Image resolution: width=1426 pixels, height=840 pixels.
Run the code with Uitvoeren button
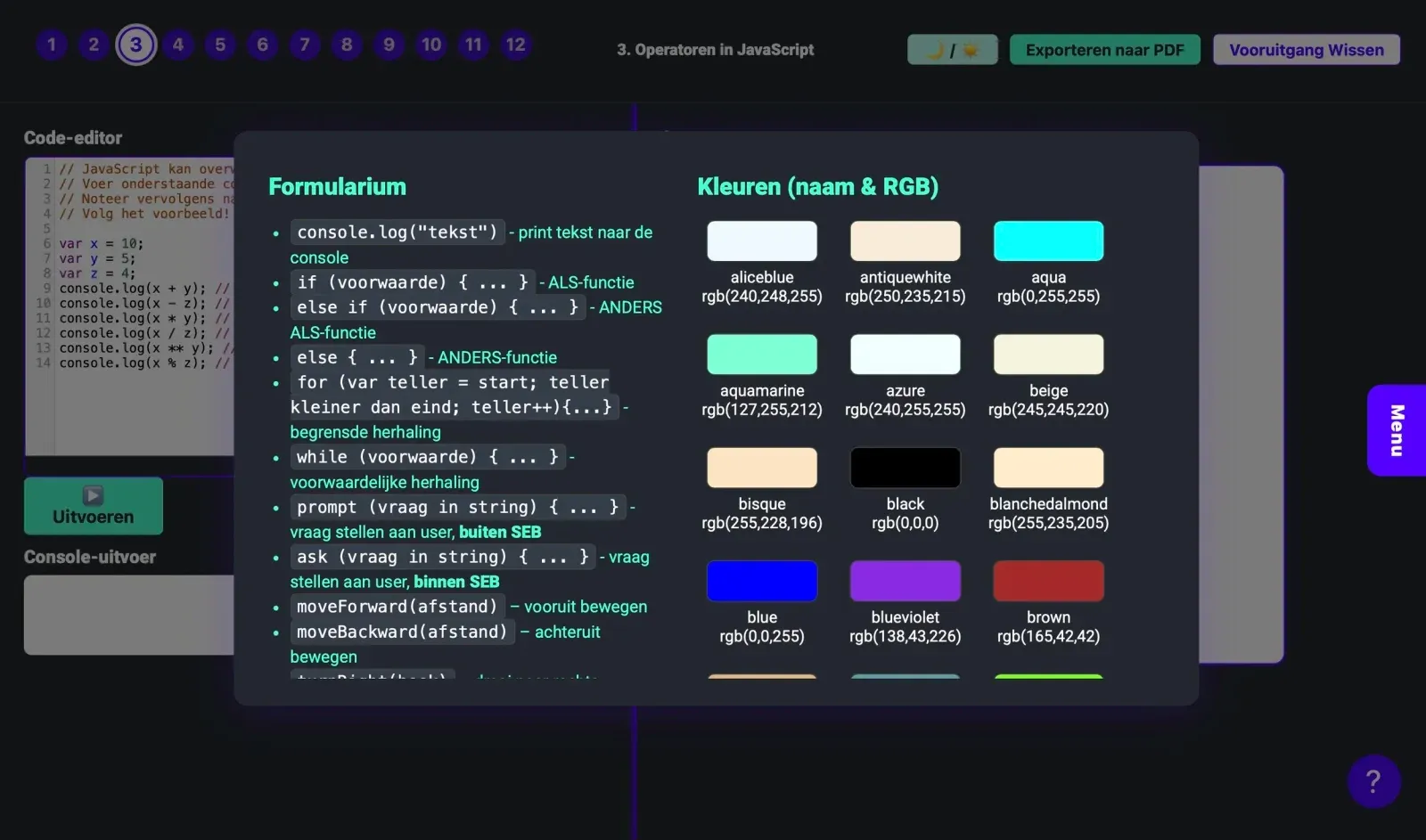click(94, 506)
